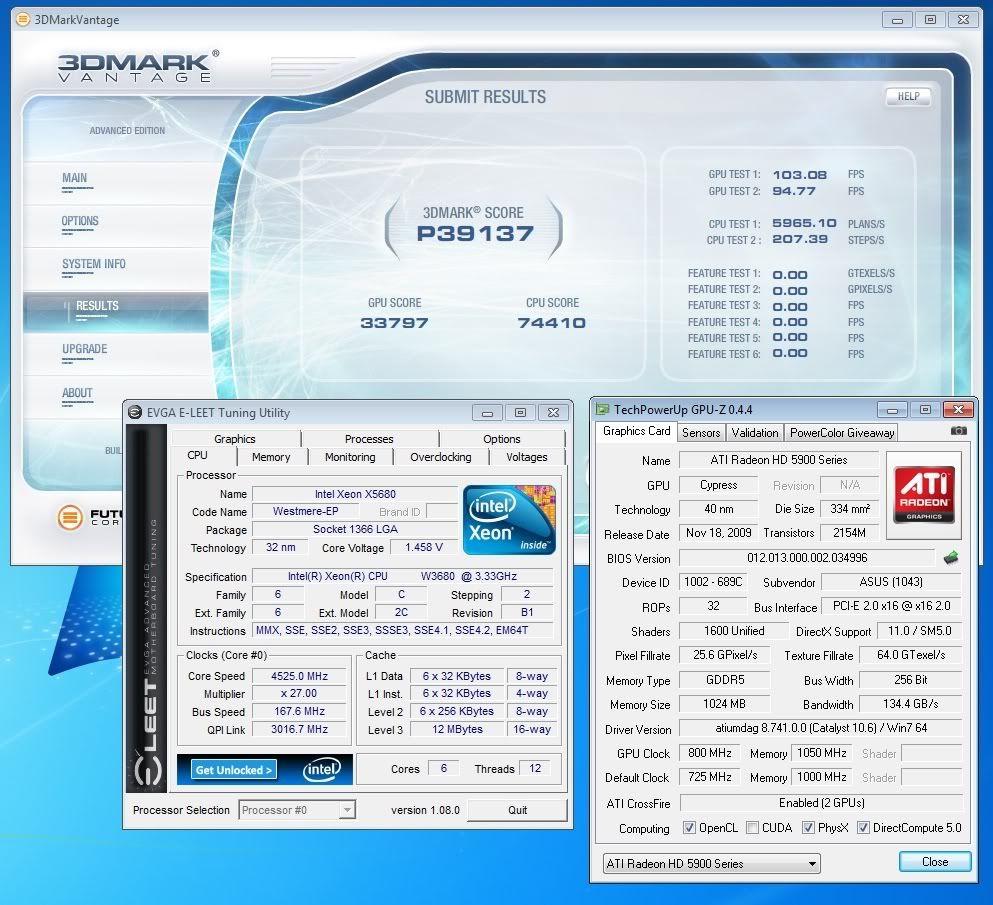Click the E-LEET vertical sidebar logo
Viewport: 993px width, 905px height.
click(147, 609)
